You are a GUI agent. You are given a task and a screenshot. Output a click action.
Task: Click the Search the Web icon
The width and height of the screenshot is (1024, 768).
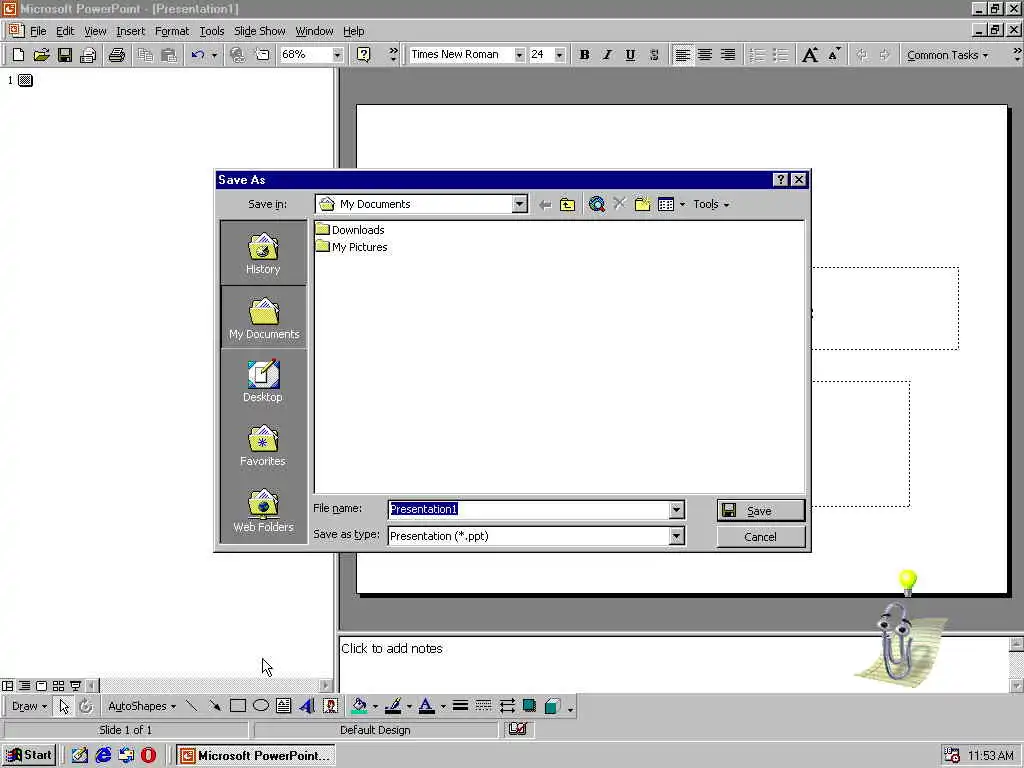(x=596, y=204)
